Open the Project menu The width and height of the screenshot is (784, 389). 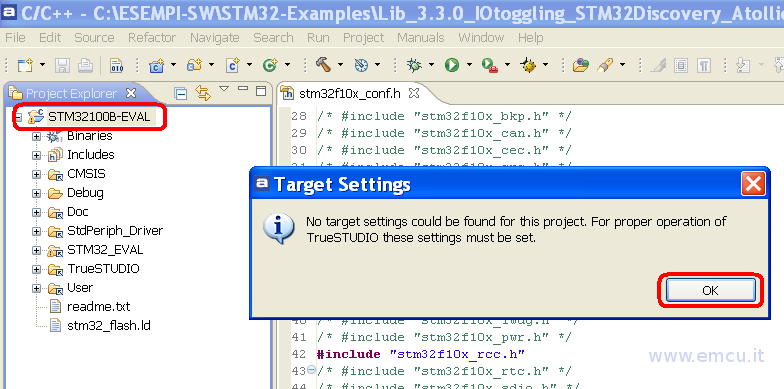364,38
